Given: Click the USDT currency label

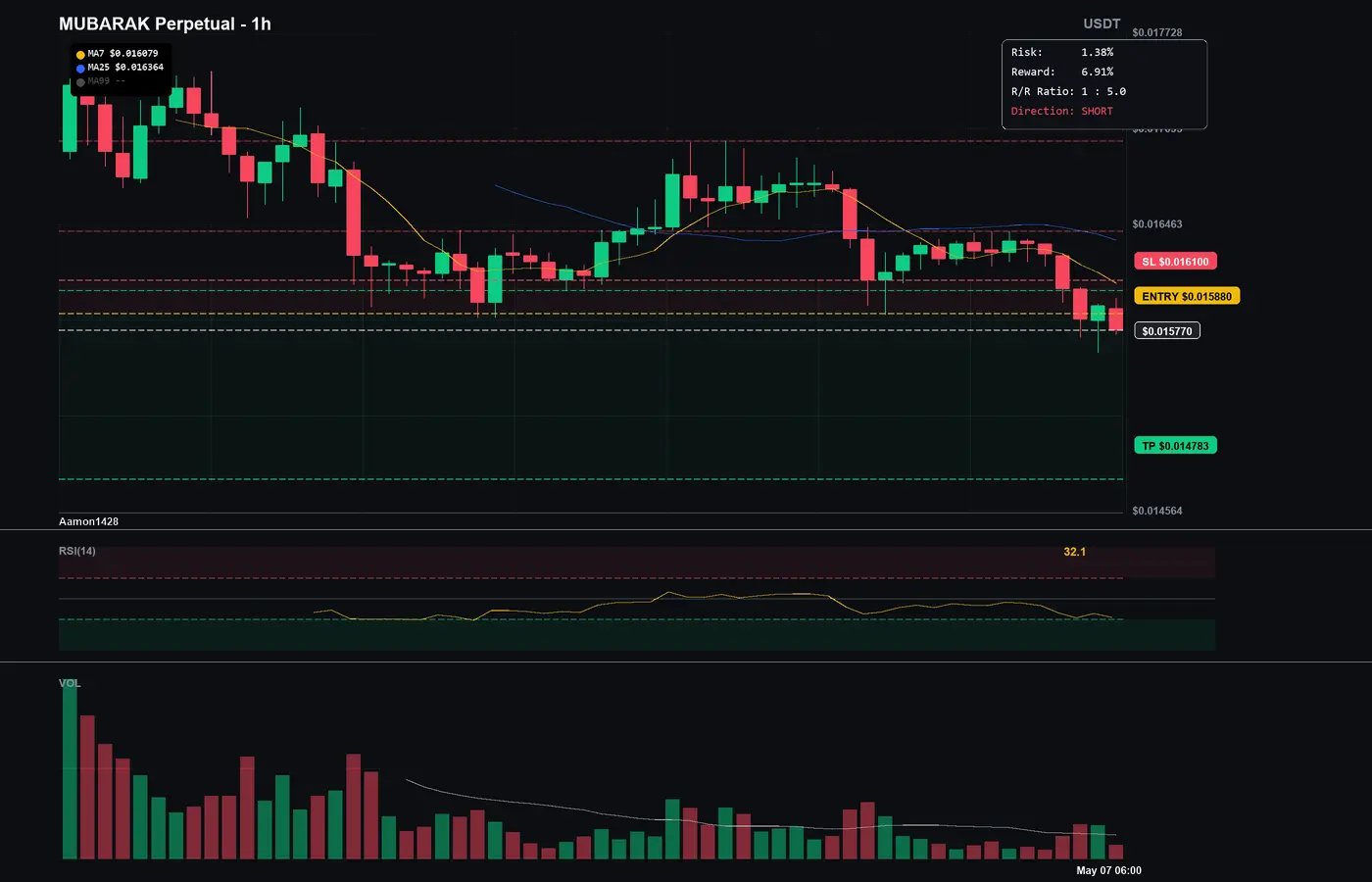Looking at the screenshot, I should click(x=1102, y=24).
